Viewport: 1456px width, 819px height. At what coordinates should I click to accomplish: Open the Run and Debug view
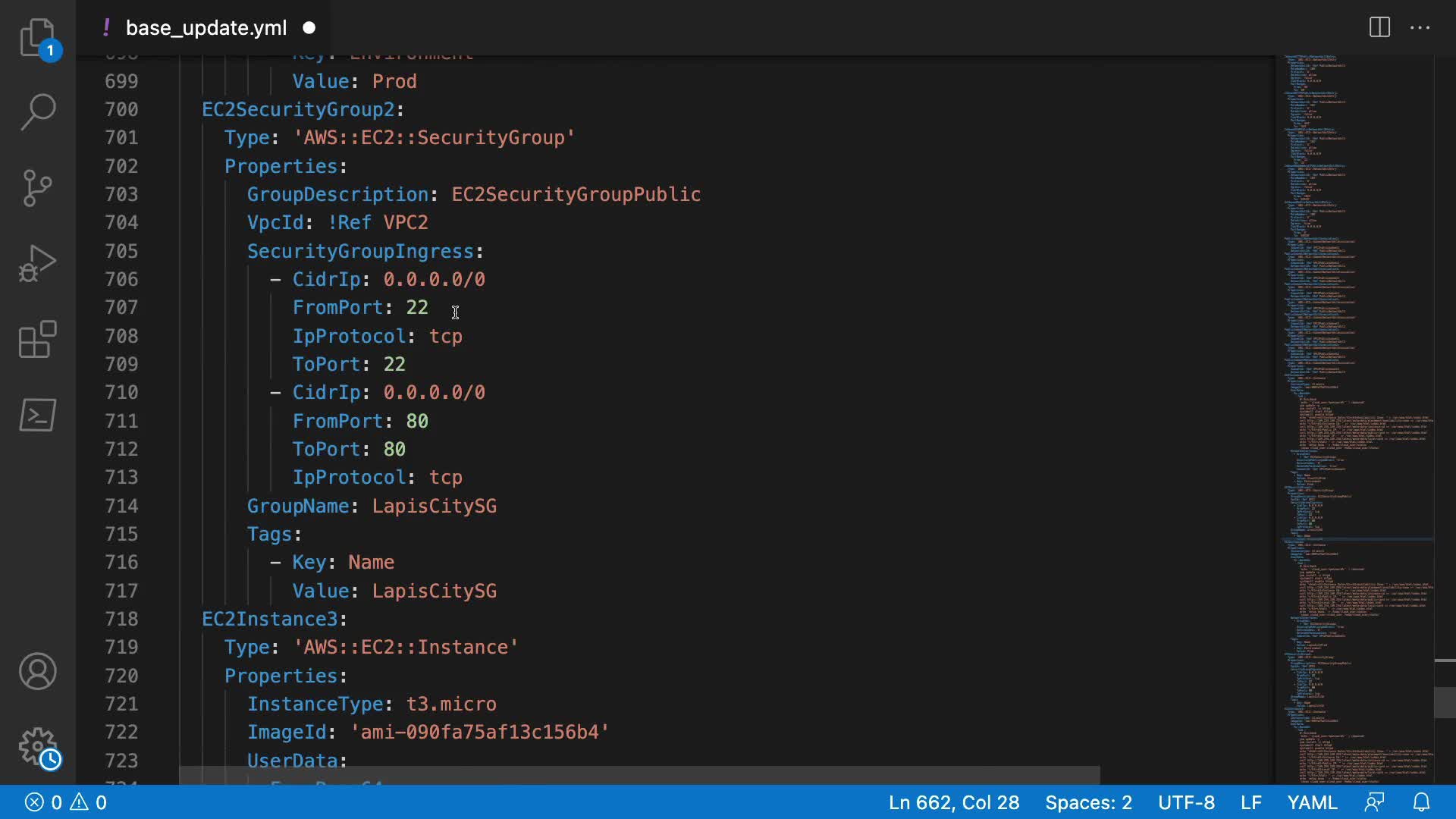[x=37, y=264]
